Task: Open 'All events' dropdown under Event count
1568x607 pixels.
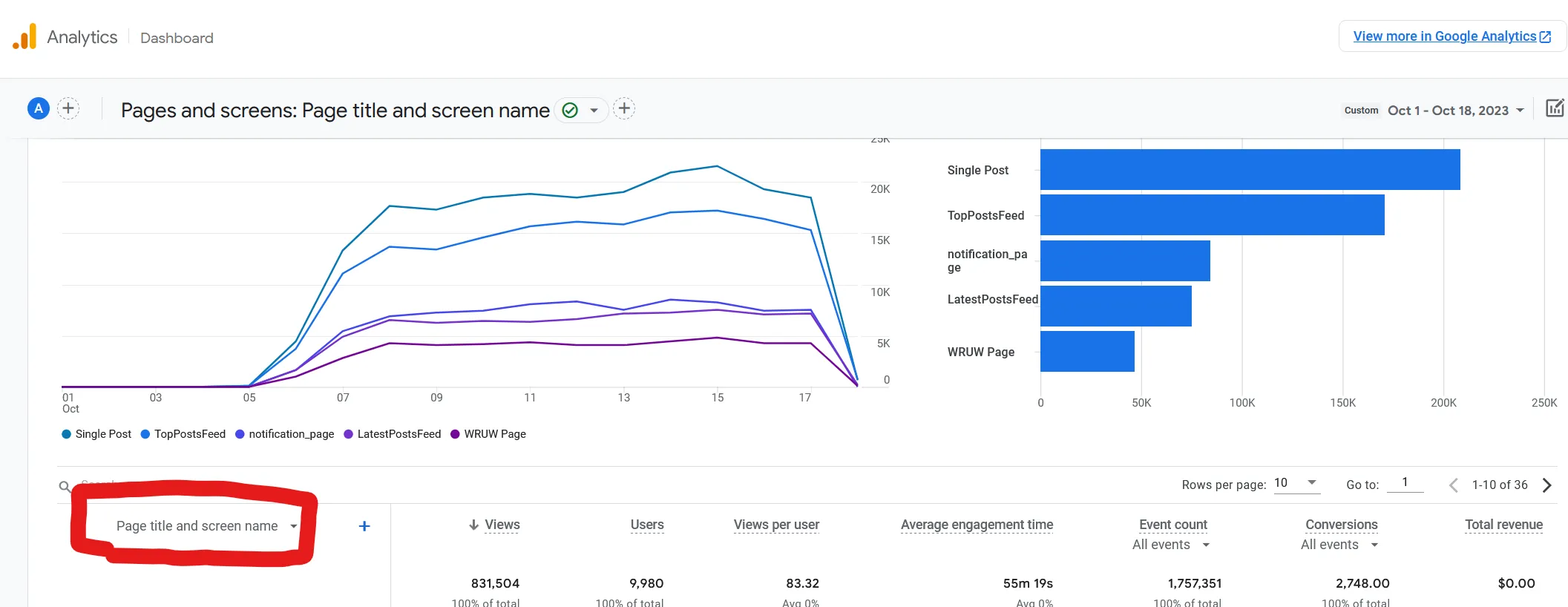Action: tap(1171, 545)
